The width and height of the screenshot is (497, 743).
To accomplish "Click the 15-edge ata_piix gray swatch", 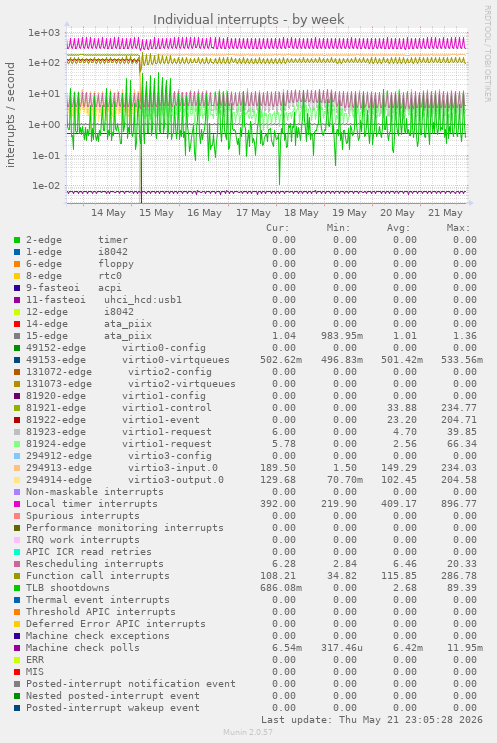I will [x=17, y=336].
